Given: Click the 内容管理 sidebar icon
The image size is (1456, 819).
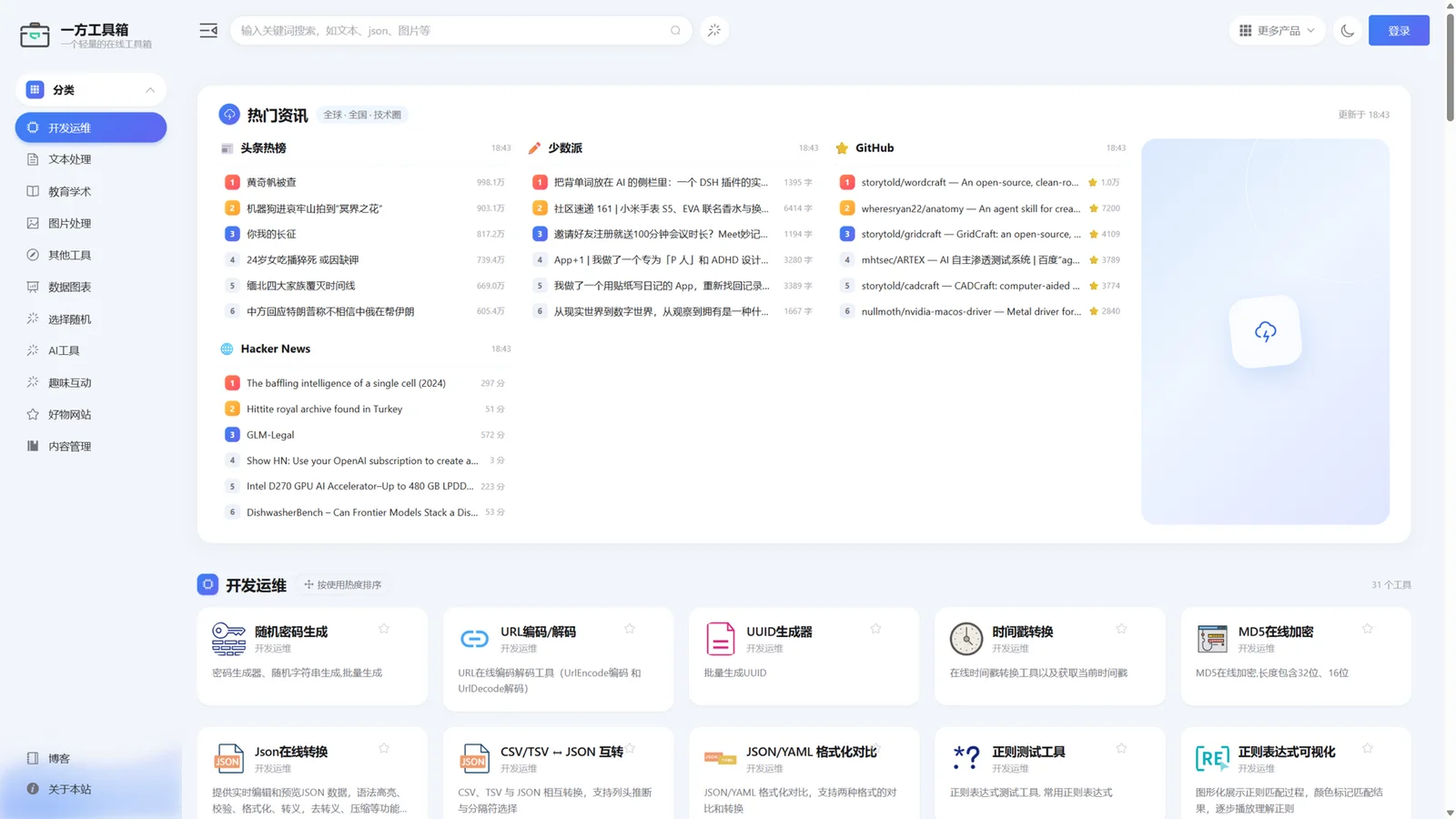Looking at the screenshot, I should [x=33, y=446].
